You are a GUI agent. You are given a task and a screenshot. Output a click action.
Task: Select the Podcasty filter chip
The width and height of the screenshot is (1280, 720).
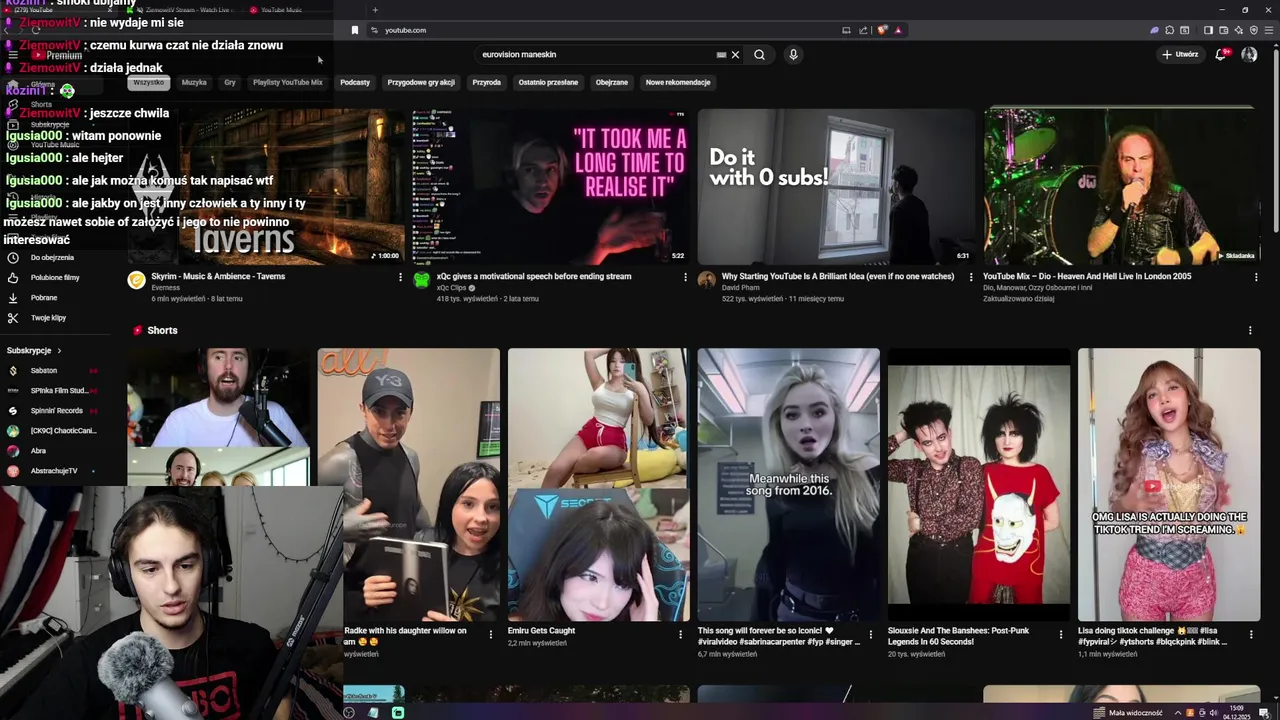355,83
